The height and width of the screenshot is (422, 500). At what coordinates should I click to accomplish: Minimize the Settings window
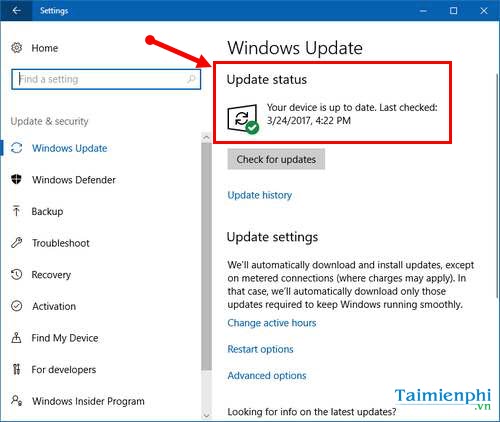point(423,11)
